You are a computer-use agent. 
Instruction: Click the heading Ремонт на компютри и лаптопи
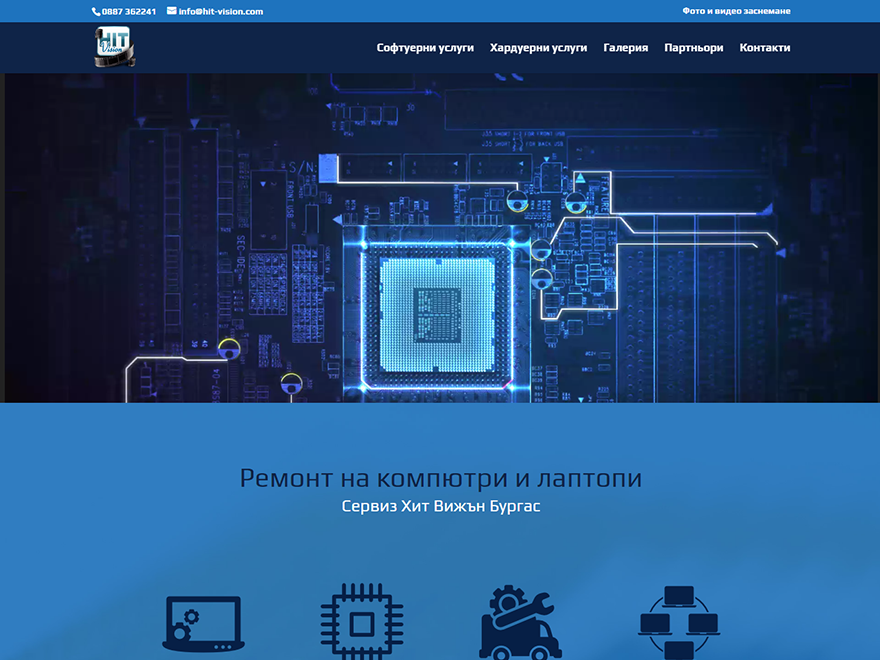point(441,478)
